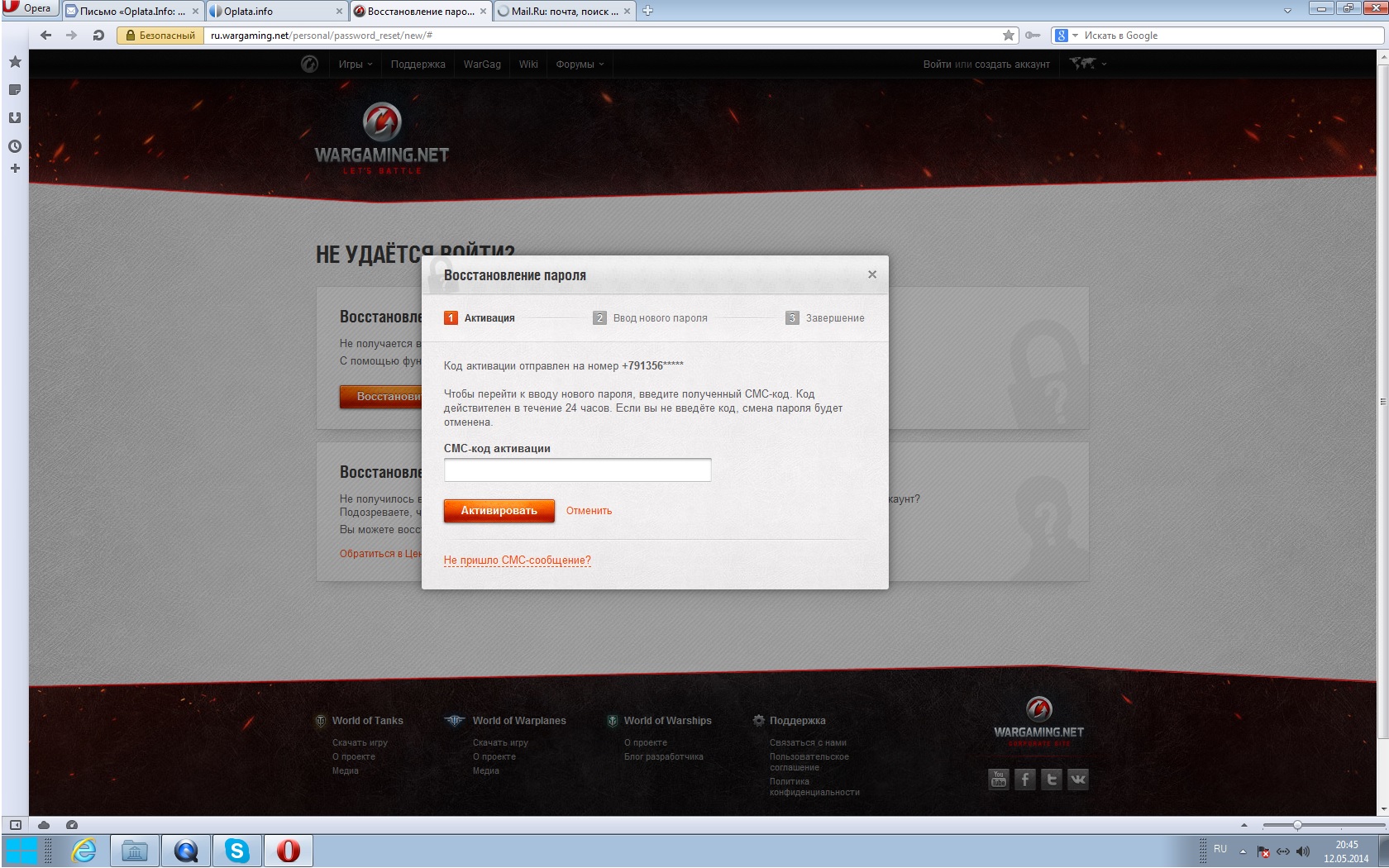Click the Отменить link

pos(589,511)
